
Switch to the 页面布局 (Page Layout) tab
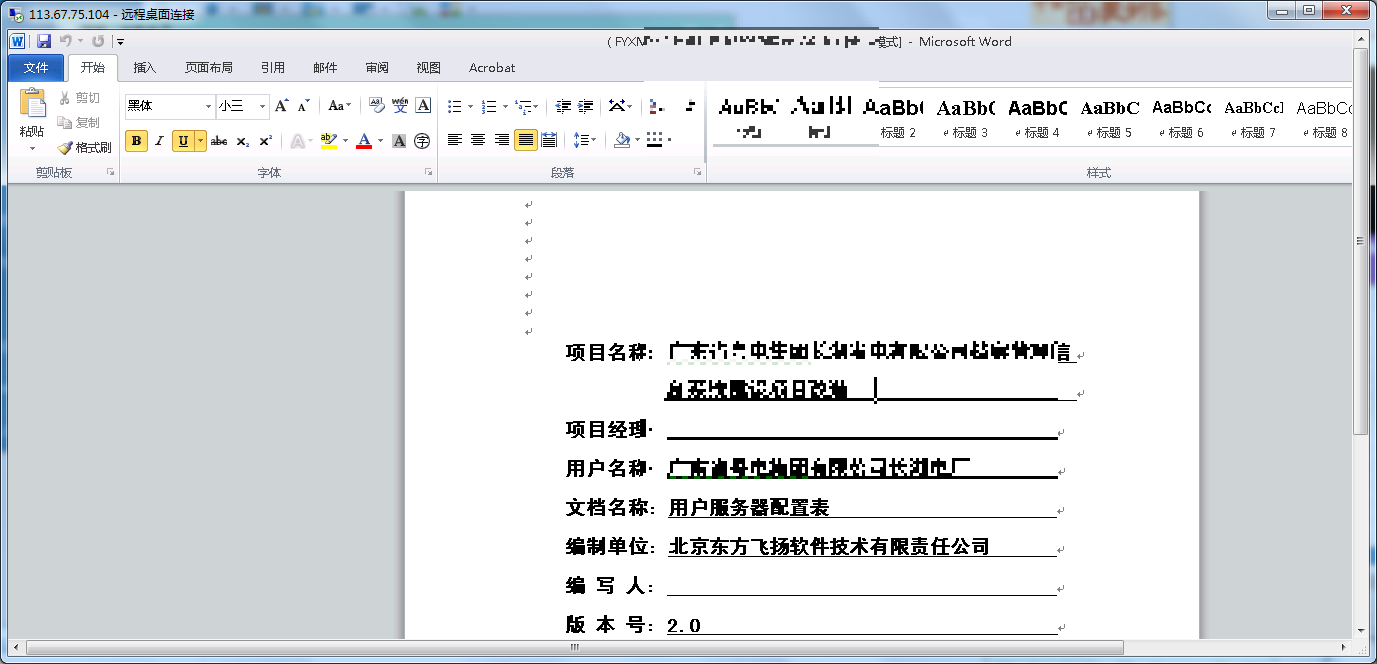(209, 68)
